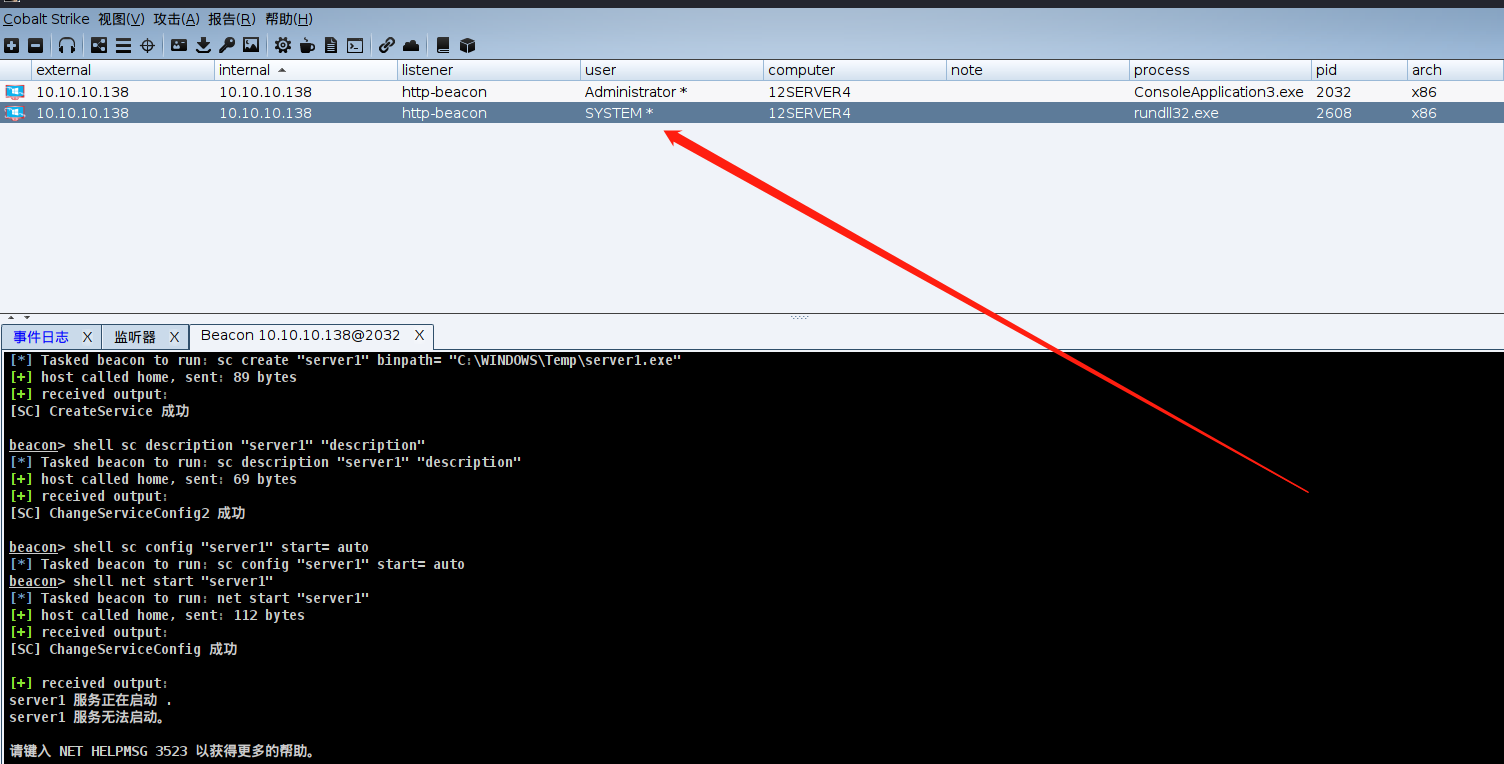Click the "[SC] CreateService 成功" output line
The width and height of the screenshot is (1504, 764).
pyautogui.click(x=99, y=411)
